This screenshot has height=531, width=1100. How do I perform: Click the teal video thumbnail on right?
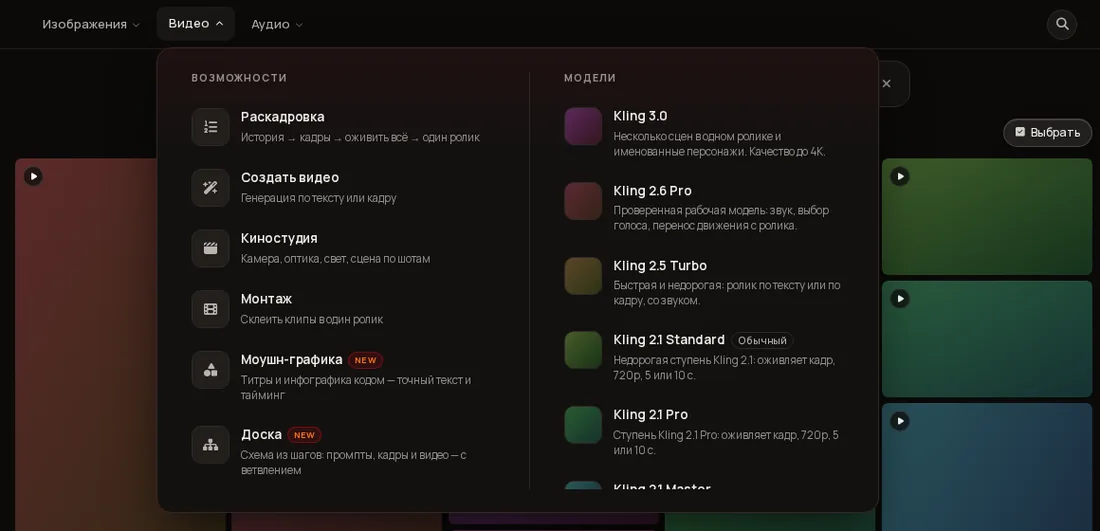(x=986, y=339)
